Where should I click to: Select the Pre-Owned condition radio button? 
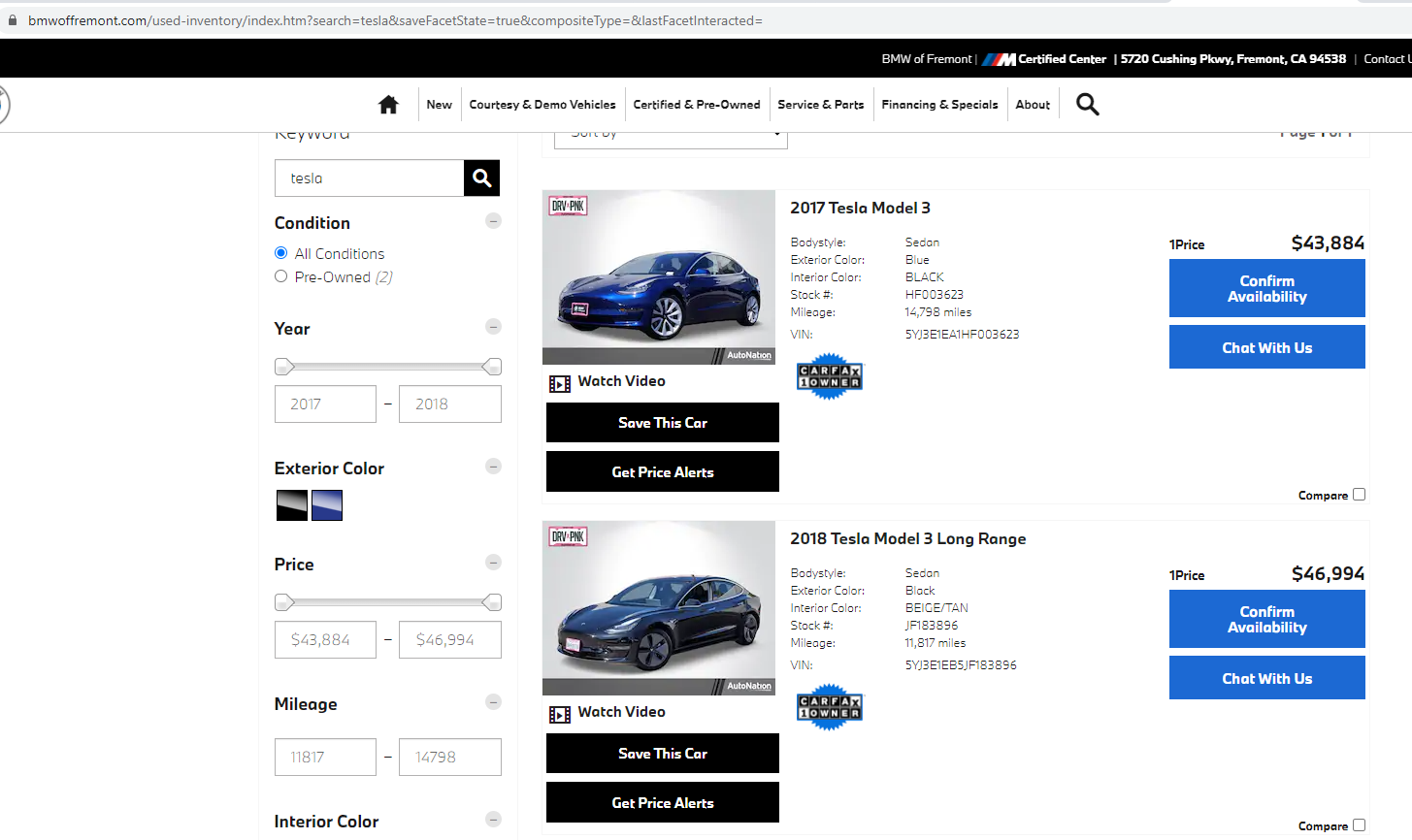[281, 276]
